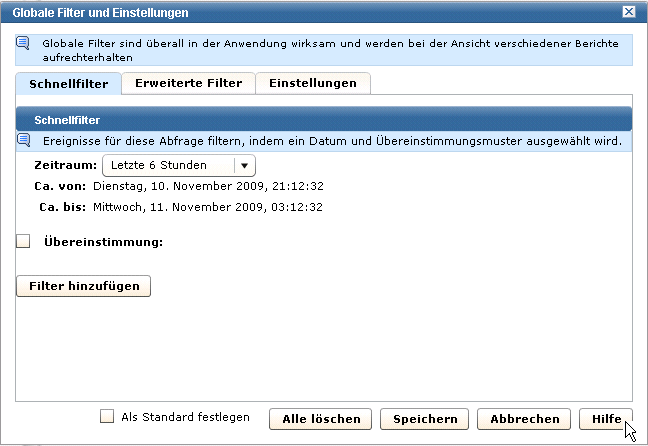Open the Erweiterte Filter tab
Image resolution: width=648 pixels, height=446 pixels.
(188, 83)
